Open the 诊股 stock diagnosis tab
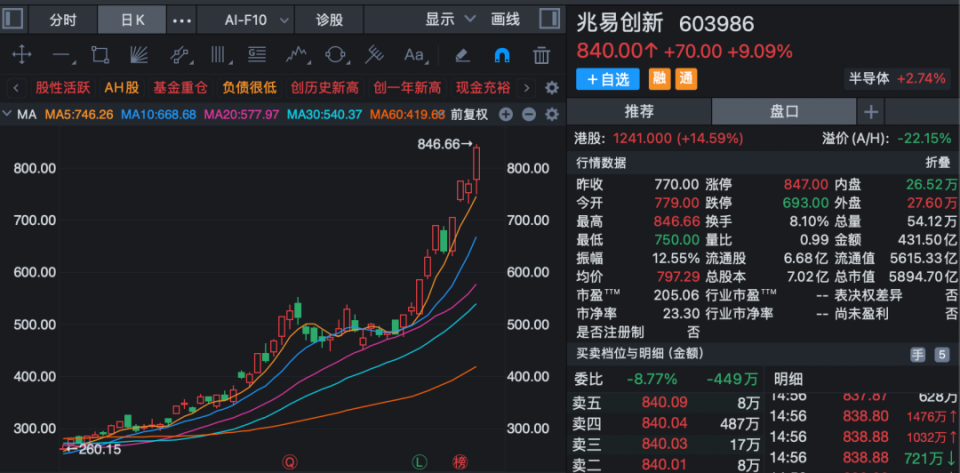 pos(329,20)
